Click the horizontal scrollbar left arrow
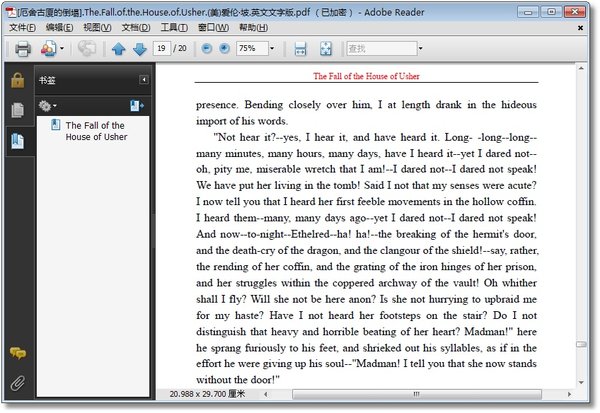This screenshot has height=413, width=600. 266,394
